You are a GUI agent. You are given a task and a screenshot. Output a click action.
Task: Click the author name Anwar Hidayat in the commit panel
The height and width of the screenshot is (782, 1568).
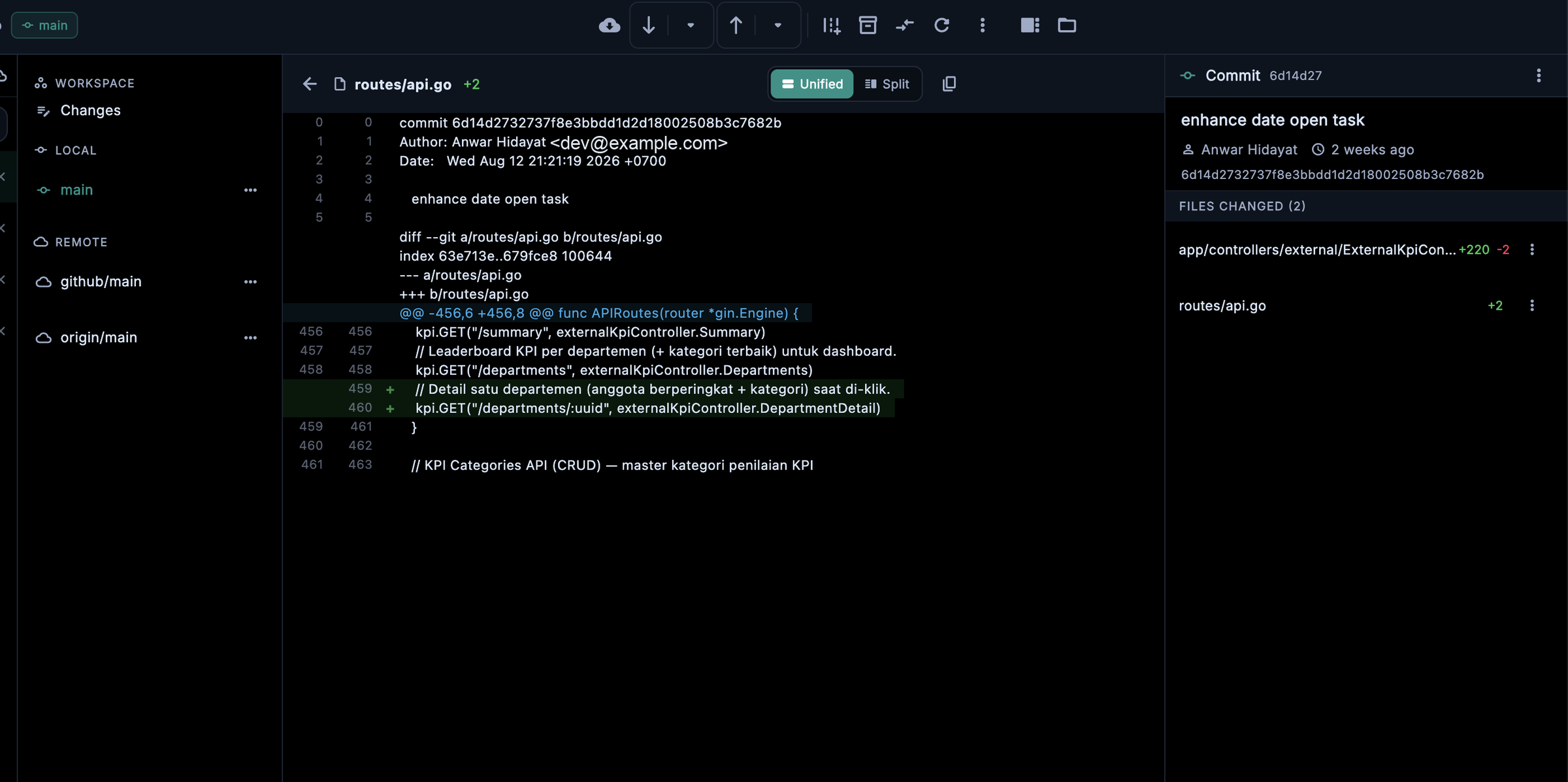1249,150
